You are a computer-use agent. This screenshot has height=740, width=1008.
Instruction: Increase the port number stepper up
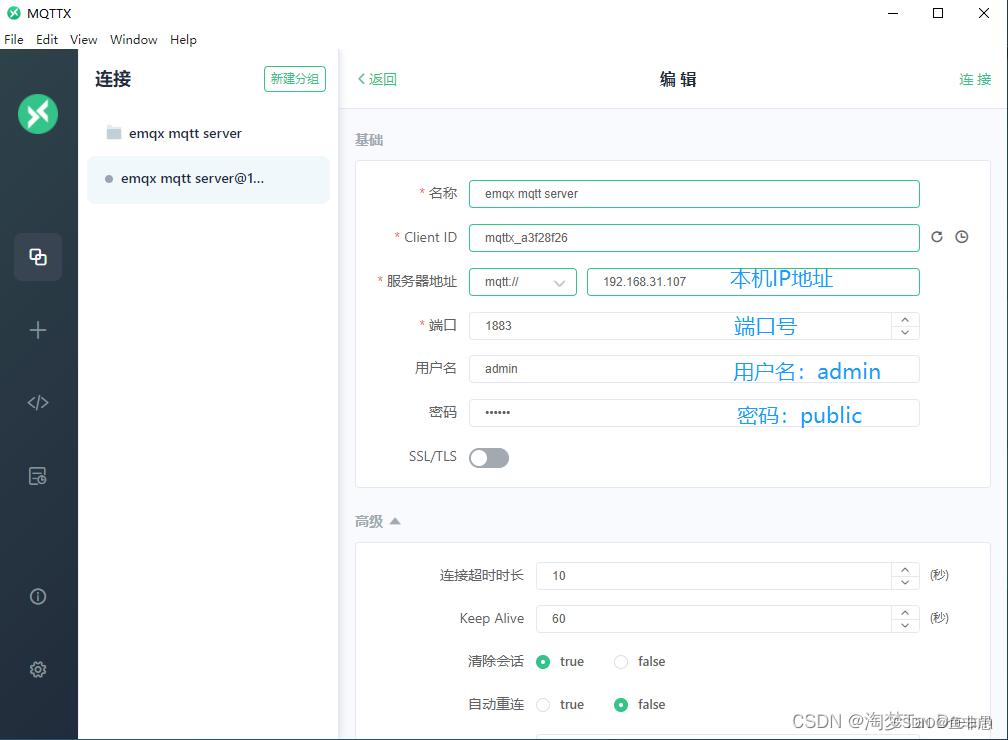905,320
